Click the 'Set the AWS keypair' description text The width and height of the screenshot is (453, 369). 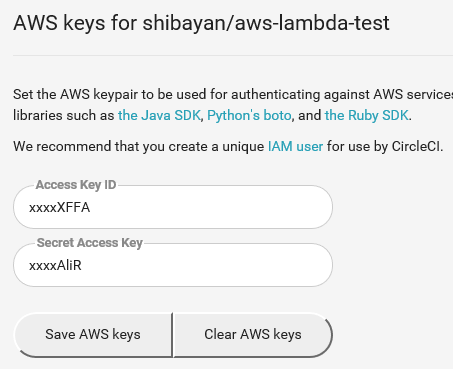pos(233,105)
